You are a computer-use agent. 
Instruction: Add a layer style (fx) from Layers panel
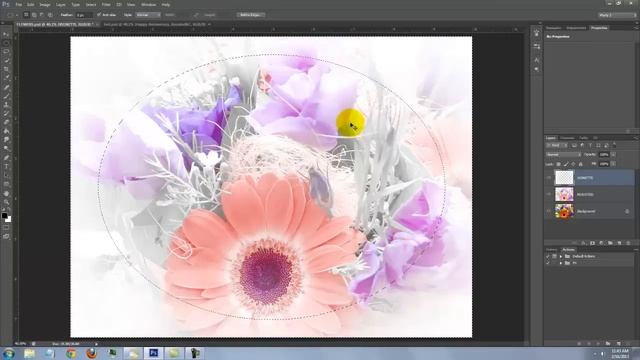[584, 243]
